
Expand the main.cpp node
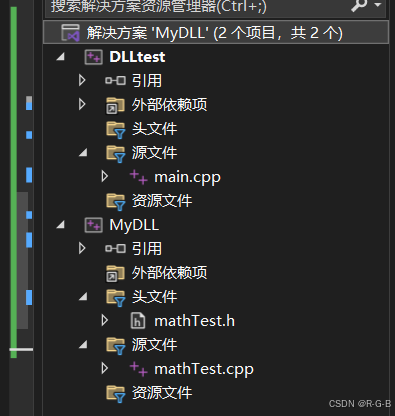[x=105, y=176]
